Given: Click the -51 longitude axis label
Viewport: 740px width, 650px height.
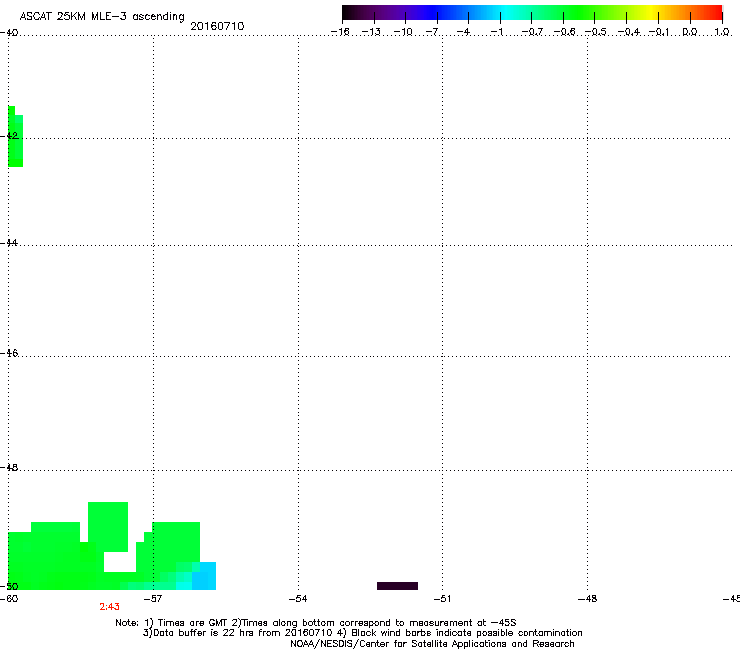Looking at the screenshot, I should (442, 599).
